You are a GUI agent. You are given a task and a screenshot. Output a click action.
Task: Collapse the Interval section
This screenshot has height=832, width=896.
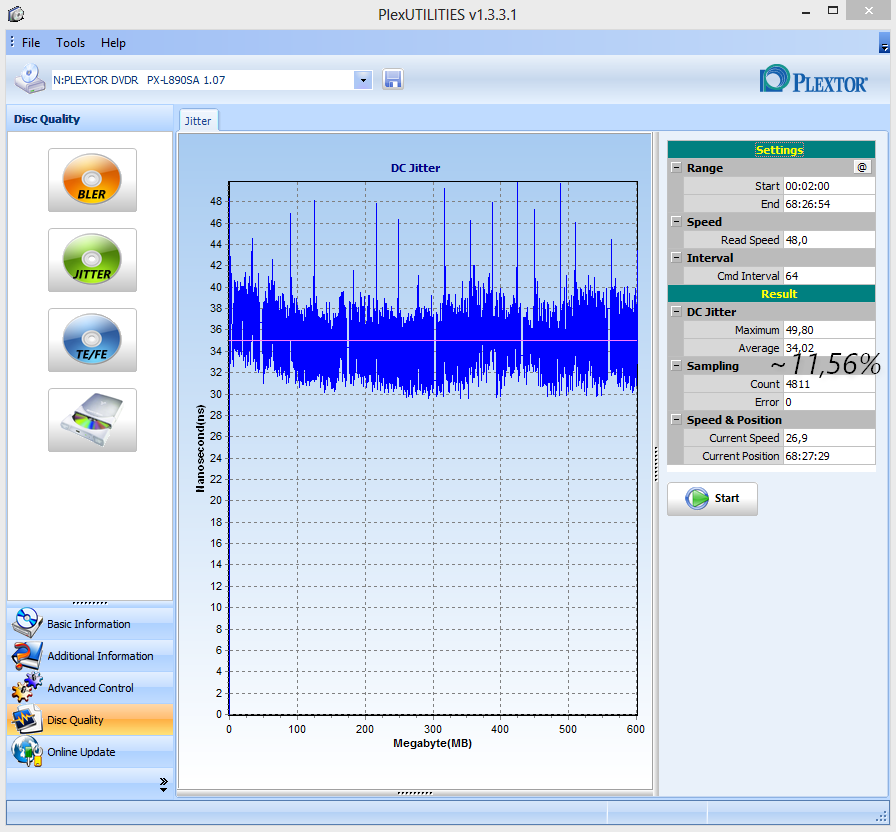tap(676, 257)
